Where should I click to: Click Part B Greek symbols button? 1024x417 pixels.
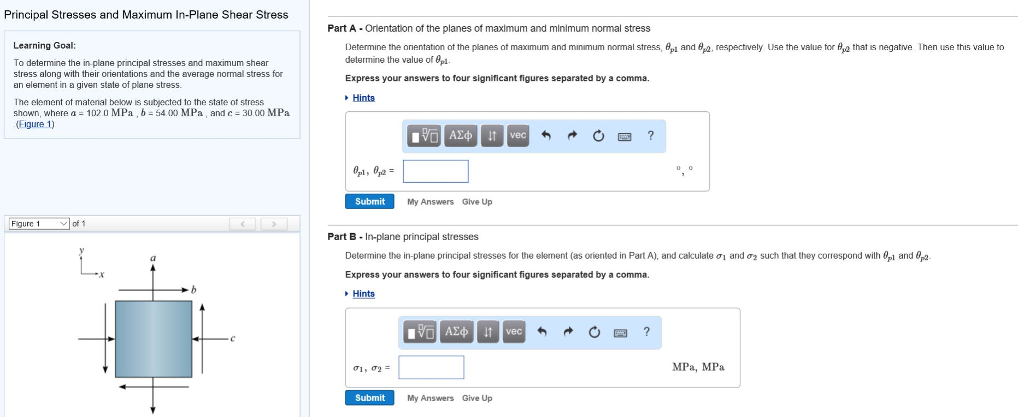pos(456,332)
